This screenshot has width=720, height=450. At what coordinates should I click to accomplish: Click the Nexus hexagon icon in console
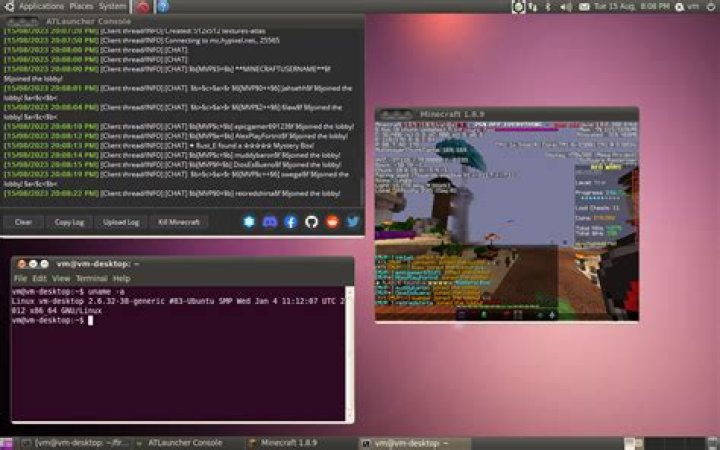pos(249,221)
